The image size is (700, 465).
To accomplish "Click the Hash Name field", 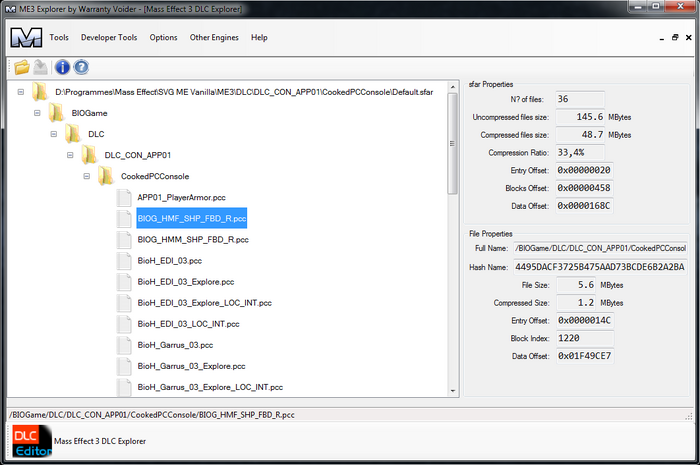I will (600, 267).
